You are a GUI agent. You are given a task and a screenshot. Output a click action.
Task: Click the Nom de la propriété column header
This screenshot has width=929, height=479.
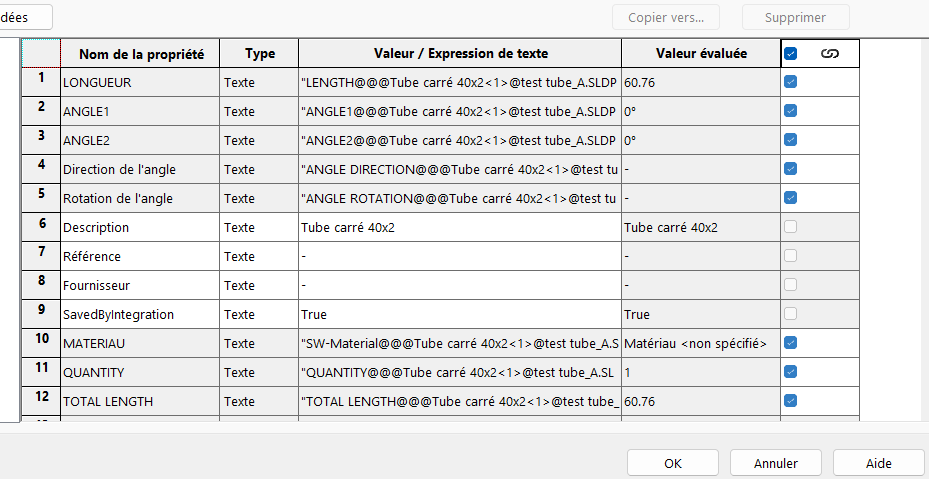pos(140,54)
